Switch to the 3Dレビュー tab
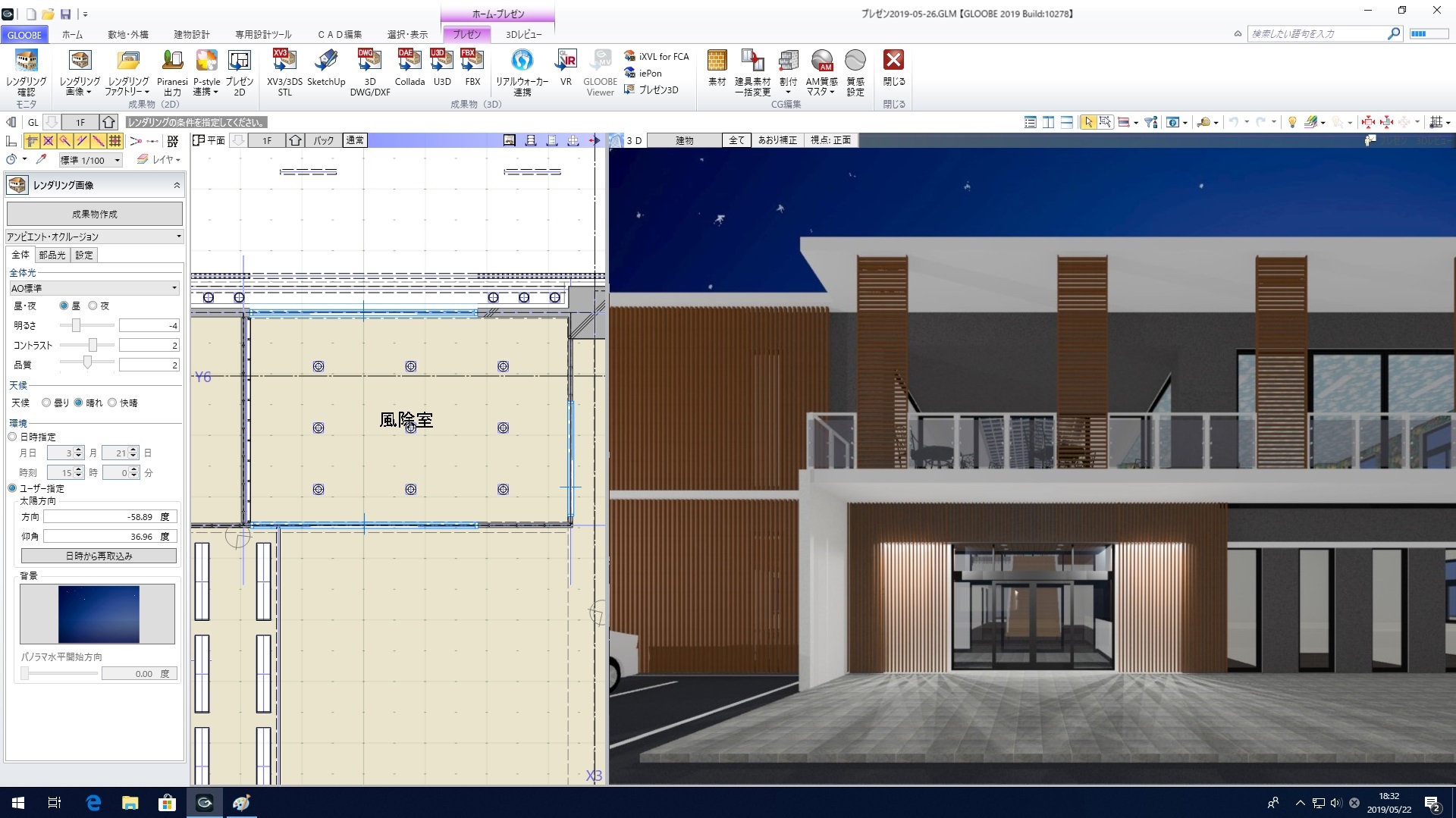 524,34
